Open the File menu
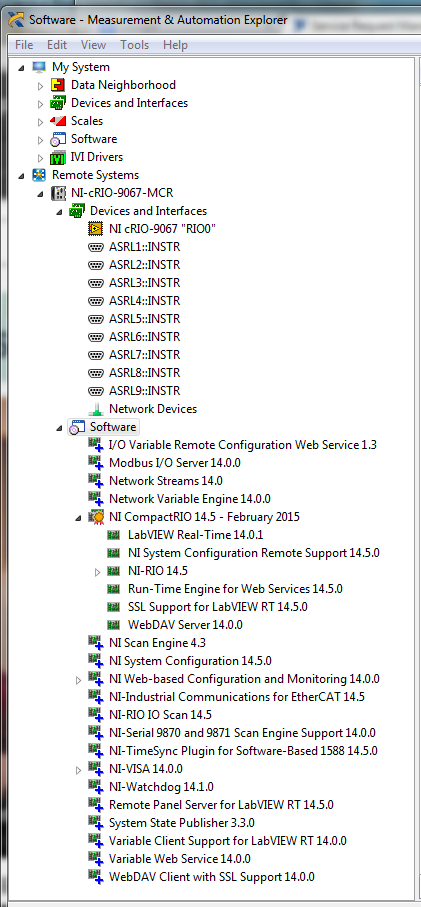Image resolution: width=421 pixels, height=907 pixels. [x=24, y=45]
